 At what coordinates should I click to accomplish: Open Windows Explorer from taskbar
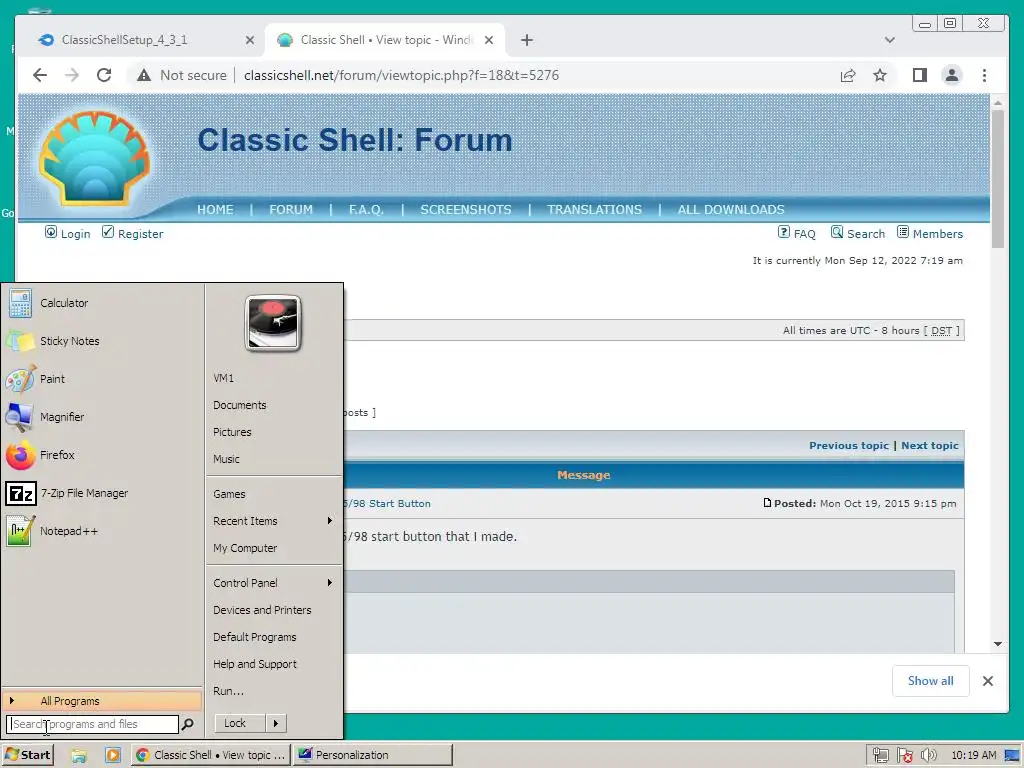click(x=79, y=755)
